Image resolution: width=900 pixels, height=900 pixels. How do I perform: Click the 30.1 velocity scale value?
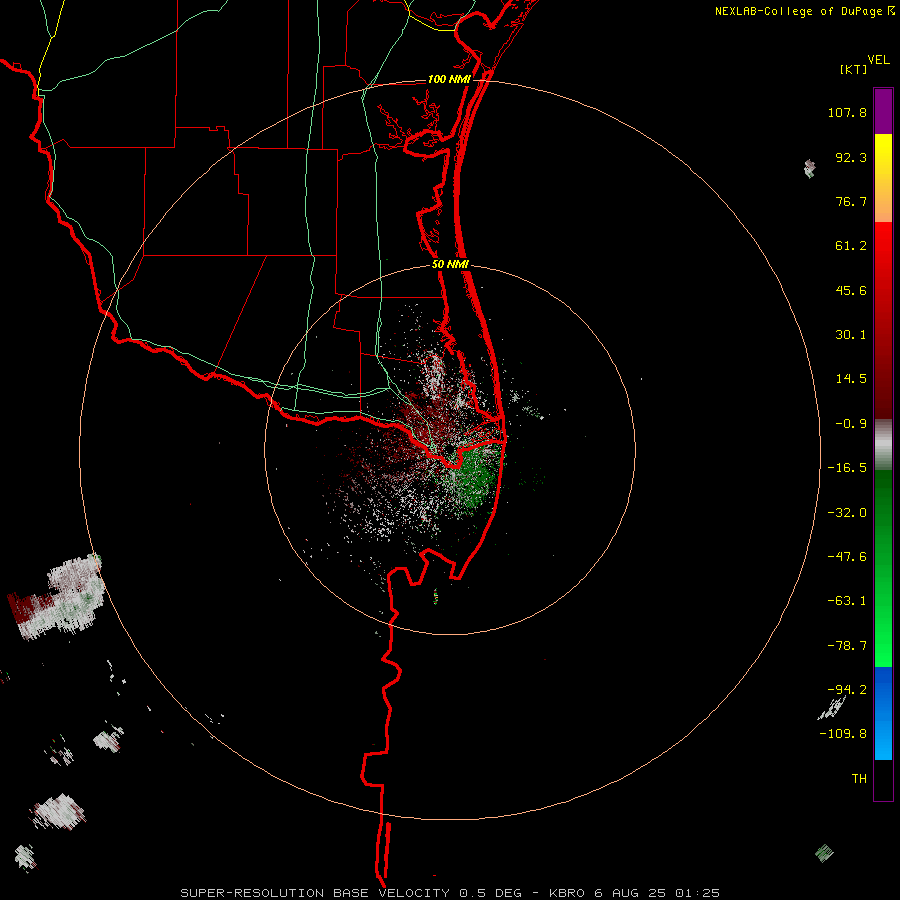pos(851,335)
